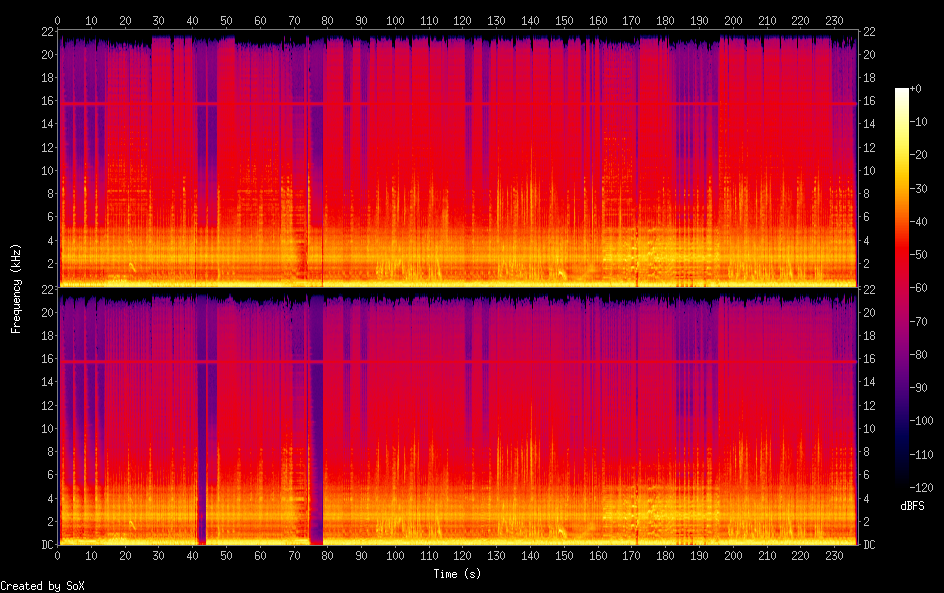Click "20" on the upper channel's right axis
Viewport: 944px width, 593px height.
pos(869,54)
